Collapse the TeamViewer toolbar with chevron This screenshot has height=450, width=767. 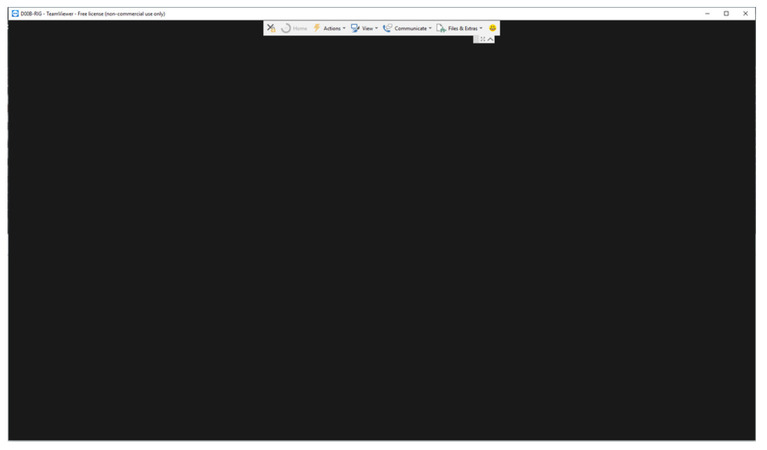[x=490, y=39]
